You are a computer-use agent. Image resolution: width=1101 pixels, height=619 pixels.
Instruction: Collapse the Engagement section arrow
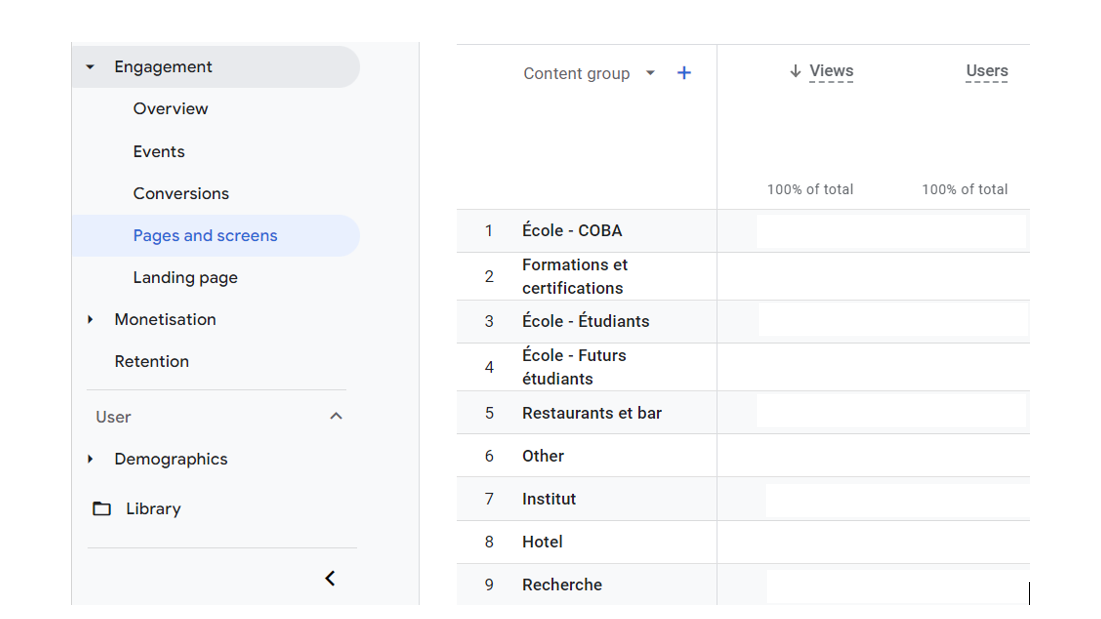pos(90,67)
